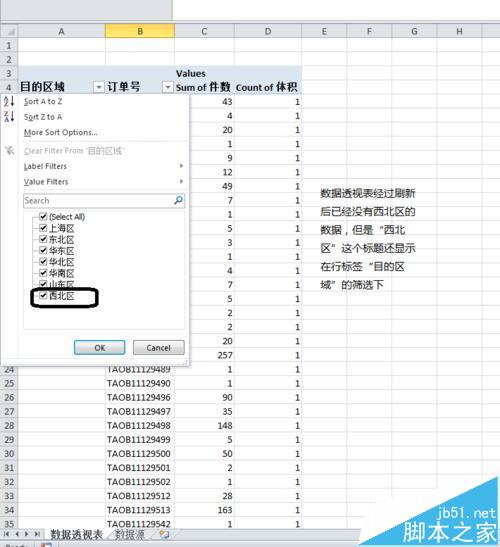Click Clear Filter From 目的区域 entry

(74, 151)
